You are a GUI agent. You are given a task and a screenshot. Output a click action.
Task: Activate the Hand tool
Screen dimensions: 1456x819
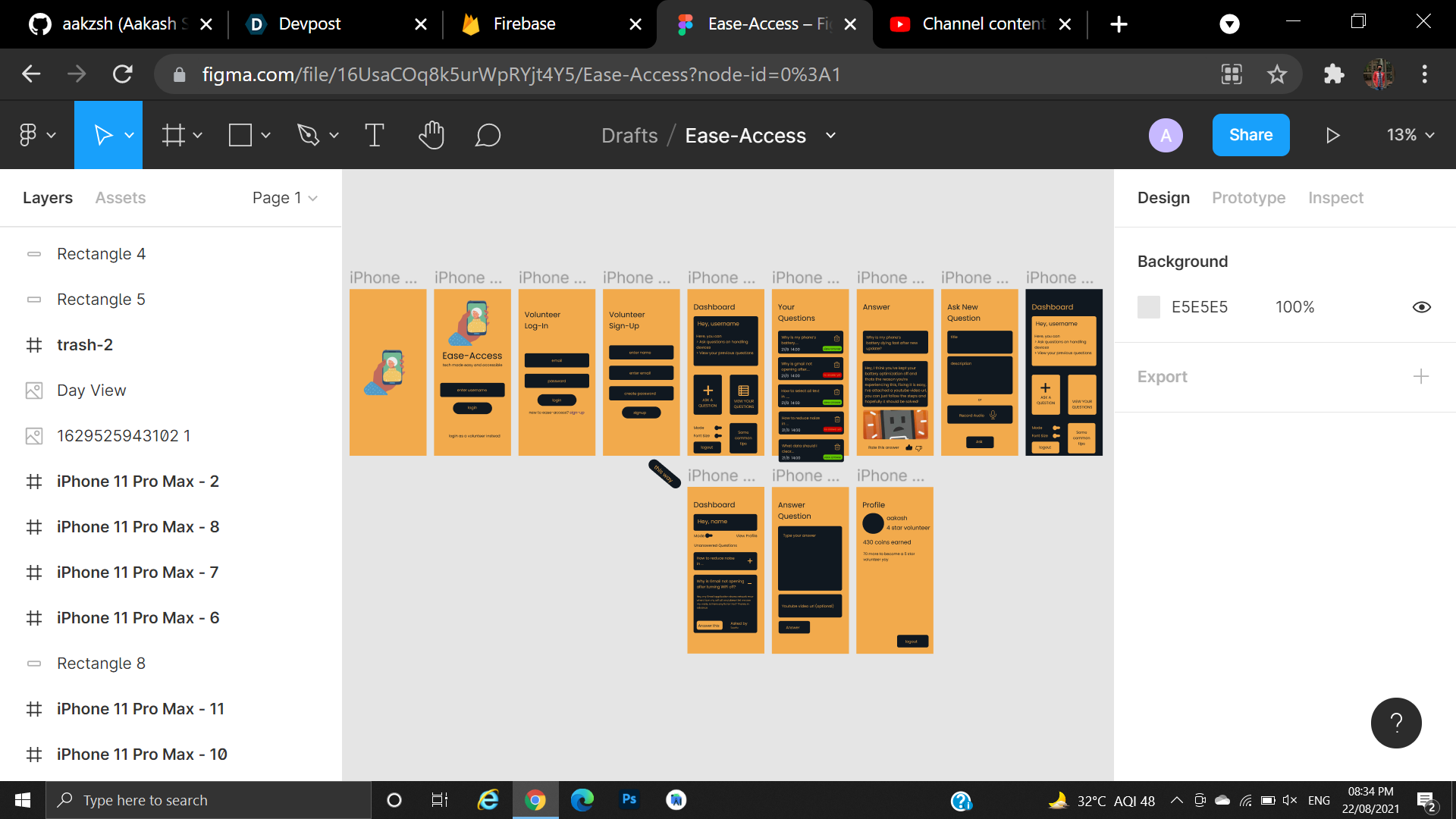431,135
